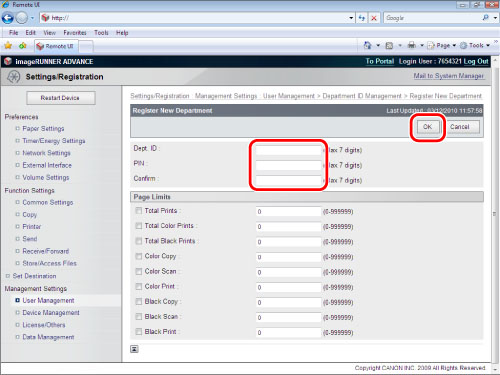
Task: Click the Print icon in command bar
Action: (x=412, y=45)
